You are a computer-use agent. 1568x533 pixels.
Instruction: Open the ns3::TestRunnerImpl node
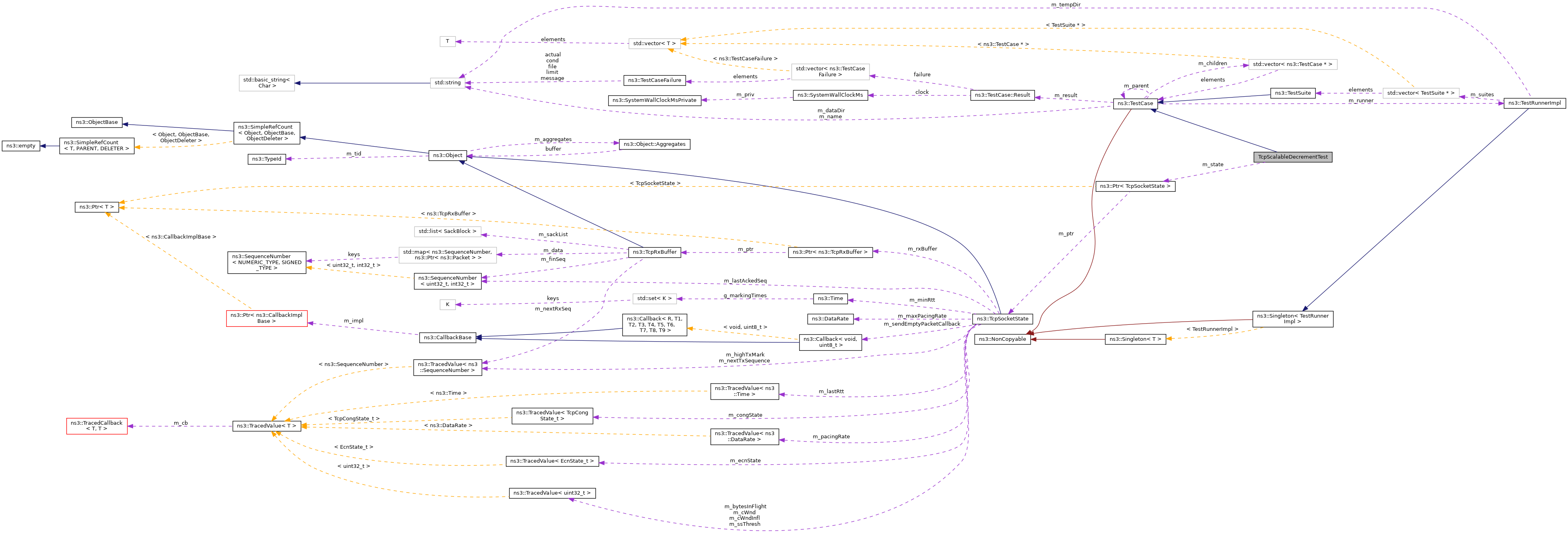pyautogui.click(x=1534, y=103)
